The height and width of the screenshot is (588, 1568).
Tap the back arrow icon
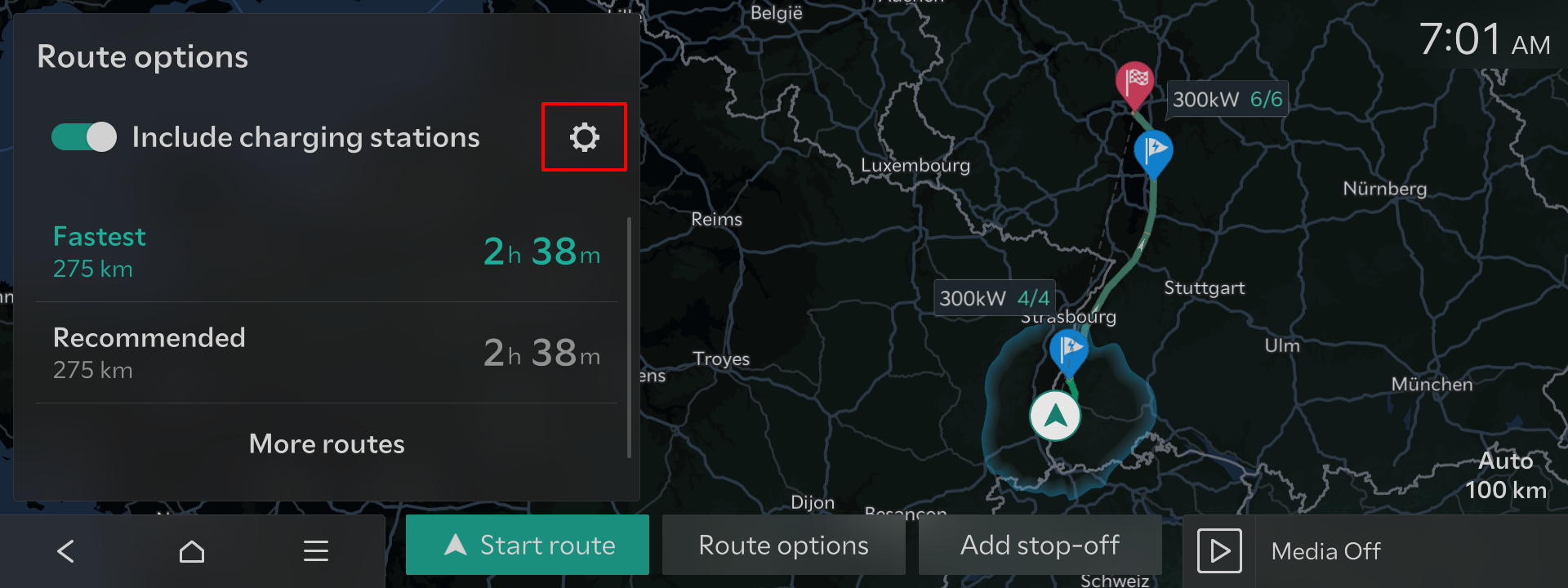tap(66, 551)
